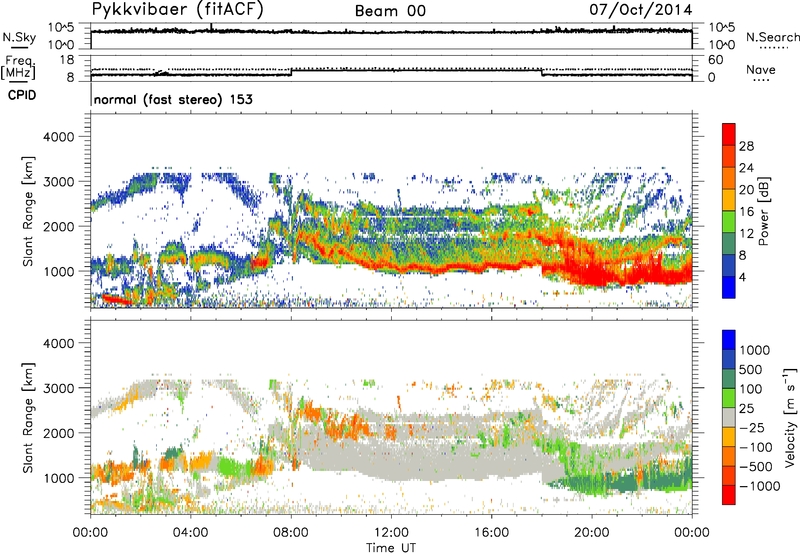Image resolution: width=800 pixels, height=554 pixels.
Task: Click the "16:00" time axis tick label
Action: pyautogui.click(x=491, y=533)
